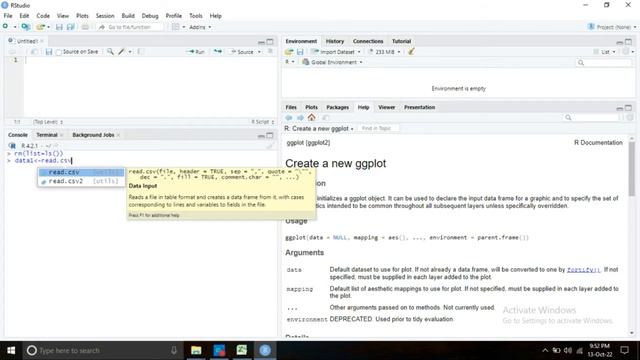
Task: Switch to the Tutorial tab
Action: pos(401,41)
